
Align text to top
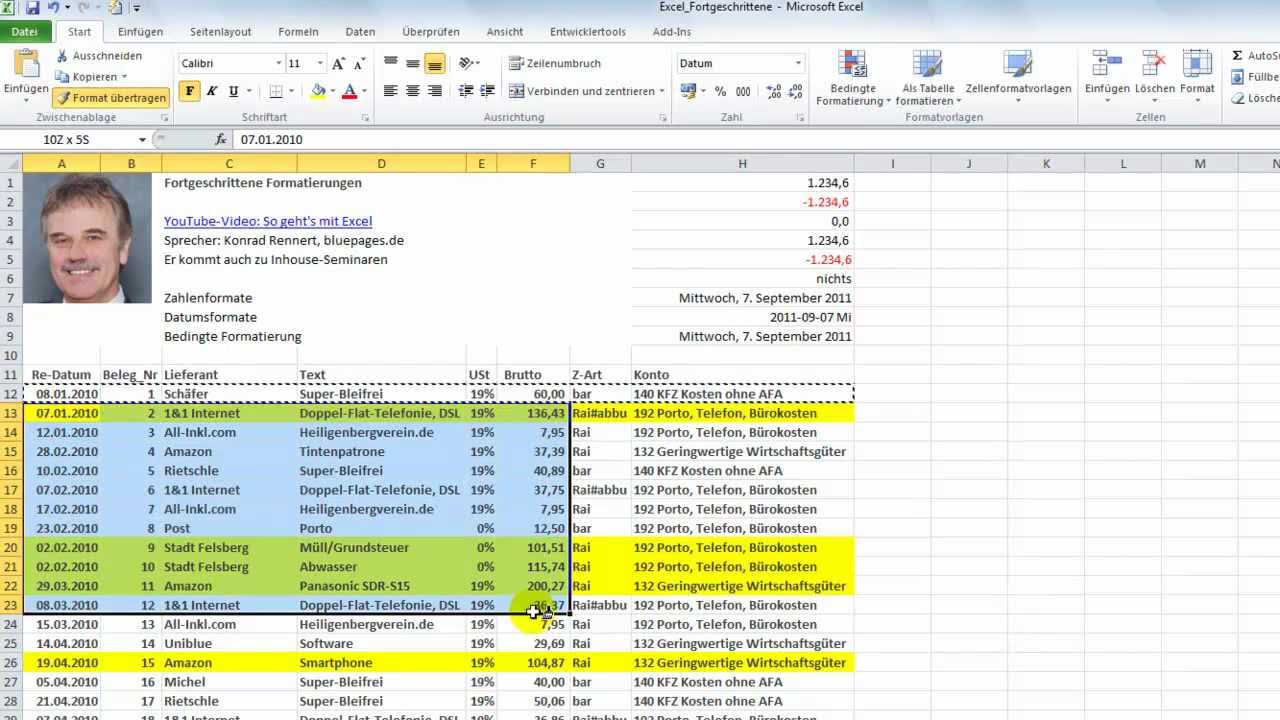(390, 63)
